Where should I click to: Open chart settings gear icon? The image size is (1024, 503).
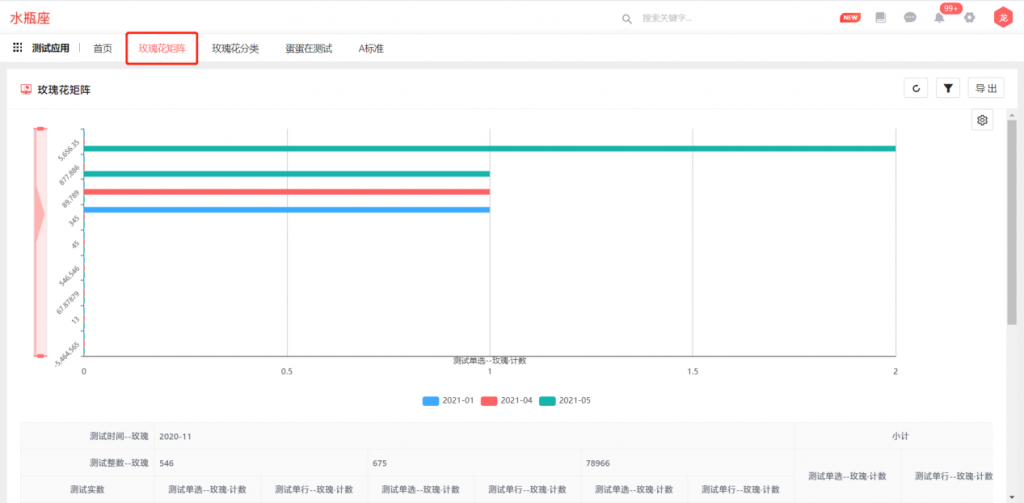982,120
